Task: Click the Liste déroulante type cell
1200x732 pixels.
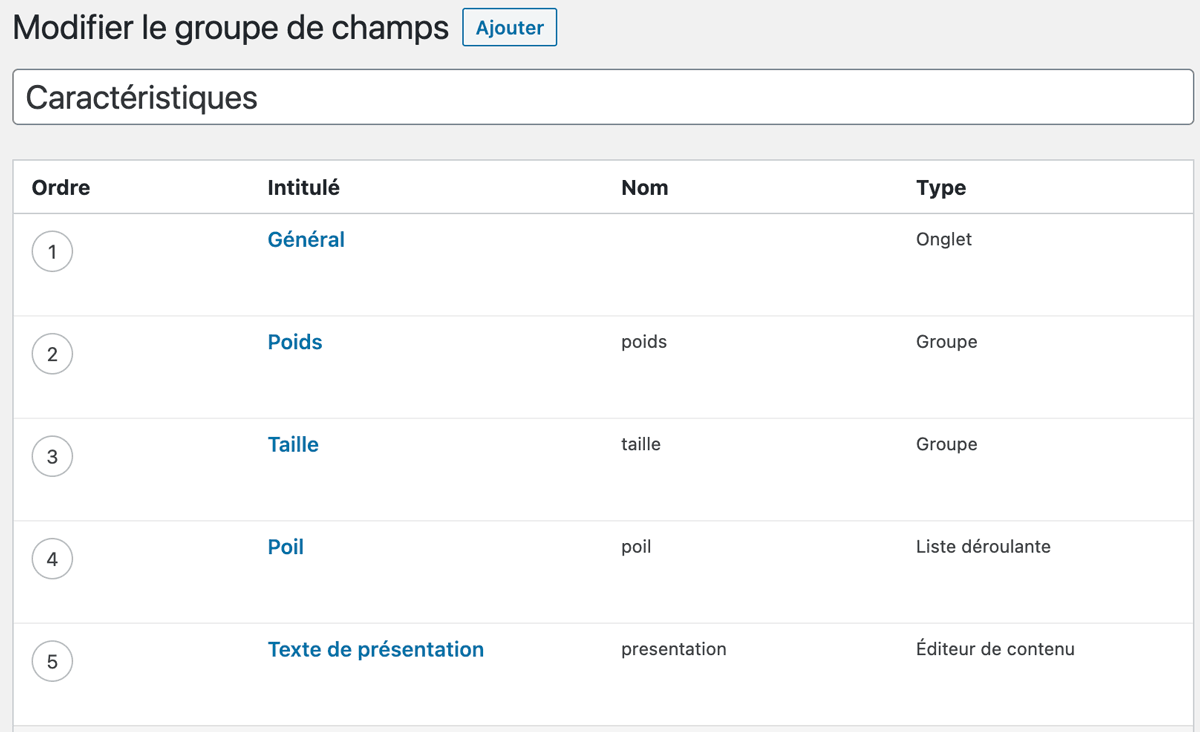Action: 983,547
